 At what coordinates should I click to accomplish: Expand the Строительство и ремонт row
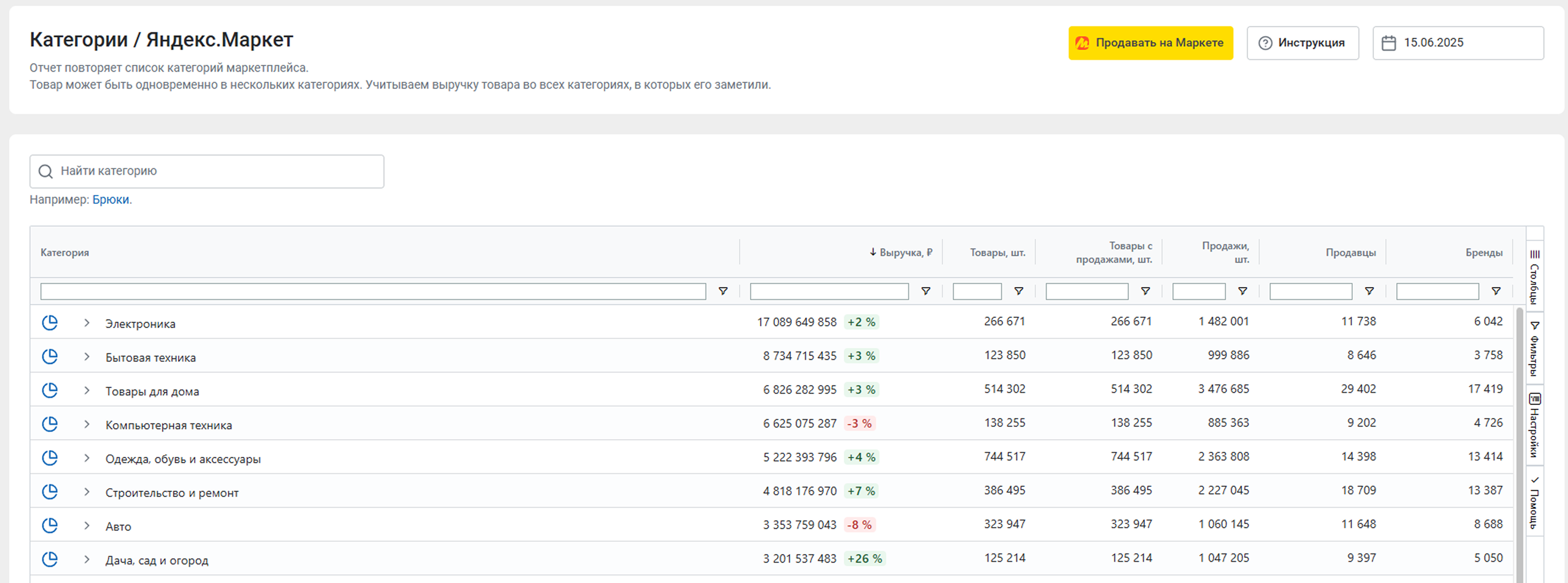[x=87, y=492]
